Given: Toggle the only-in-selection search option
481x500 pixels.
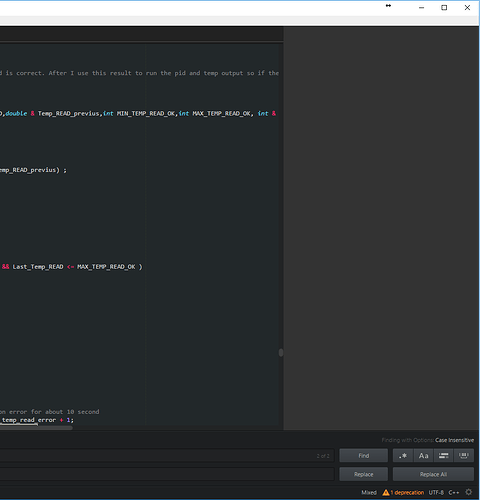Looking at the screenshot, I should [443, 455].
